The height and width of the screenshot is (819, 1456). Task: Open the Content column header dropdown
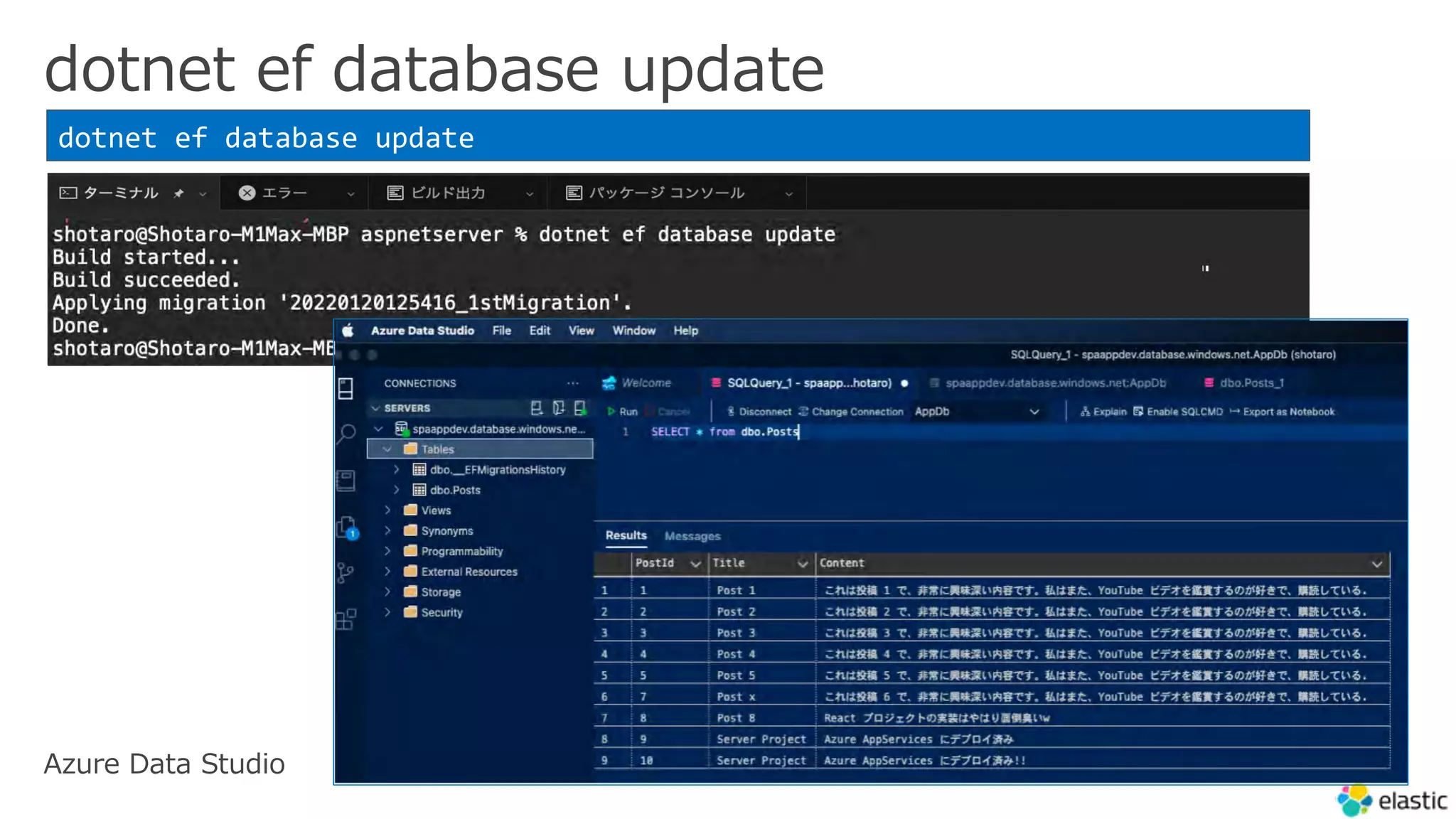click(1377, 564)
